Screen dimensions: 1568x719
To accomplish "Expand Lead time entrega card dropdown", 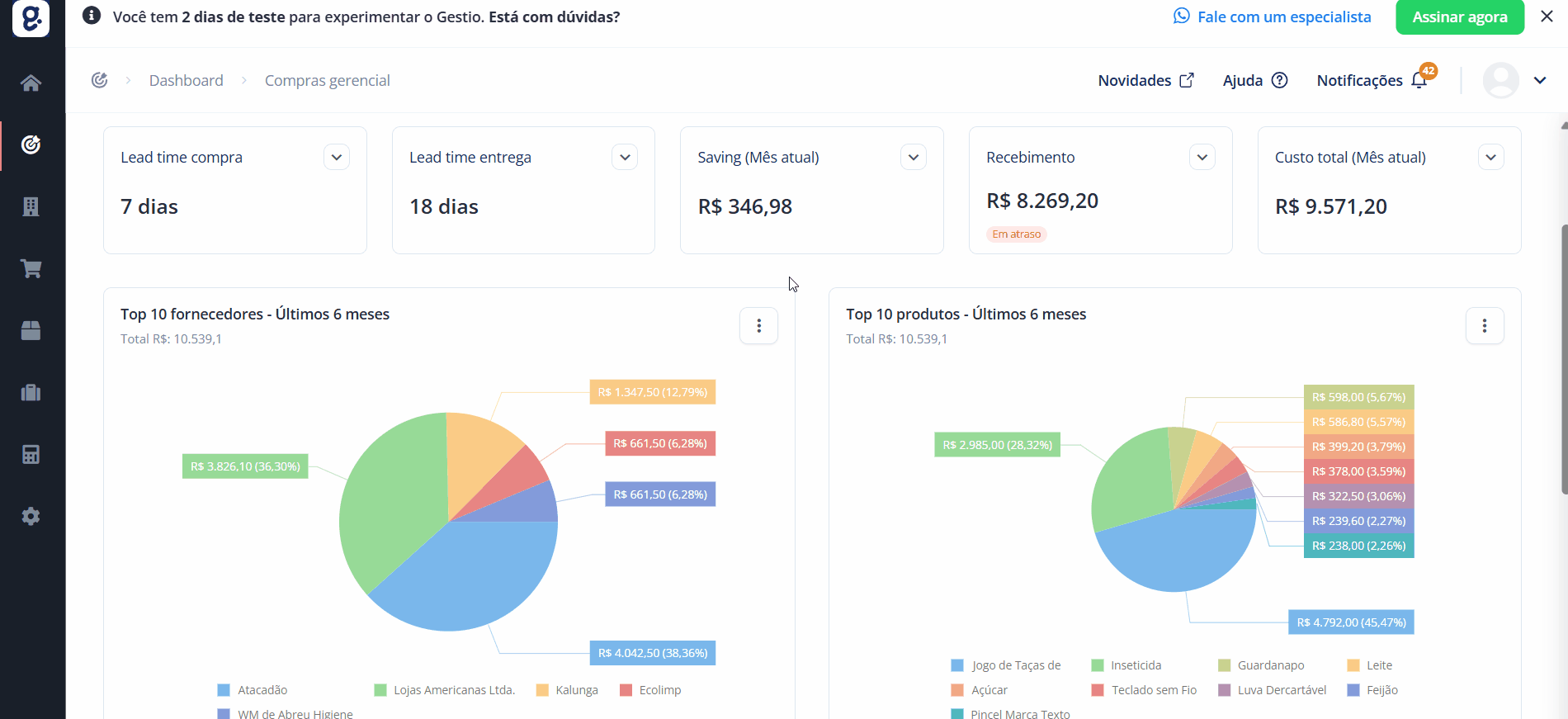I will click(x=625, y=157).
